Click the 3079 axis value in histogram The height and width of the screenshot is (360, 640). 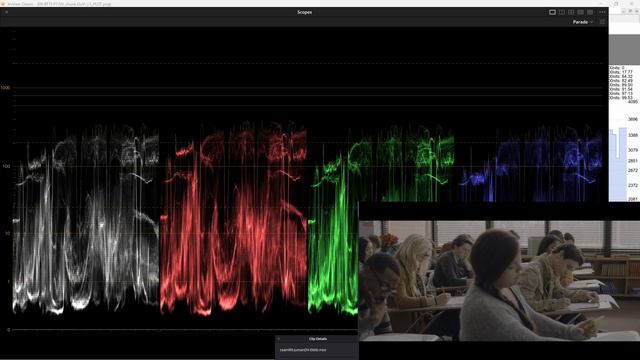click(633, 150)
